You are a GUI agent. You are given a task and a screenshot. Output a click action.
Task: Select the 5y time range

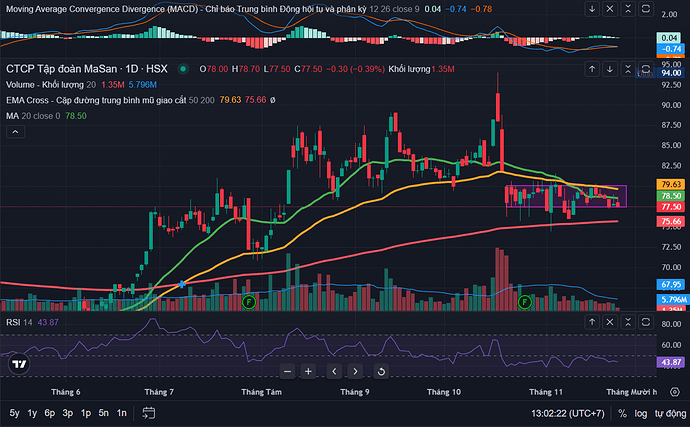coord(14,413)
